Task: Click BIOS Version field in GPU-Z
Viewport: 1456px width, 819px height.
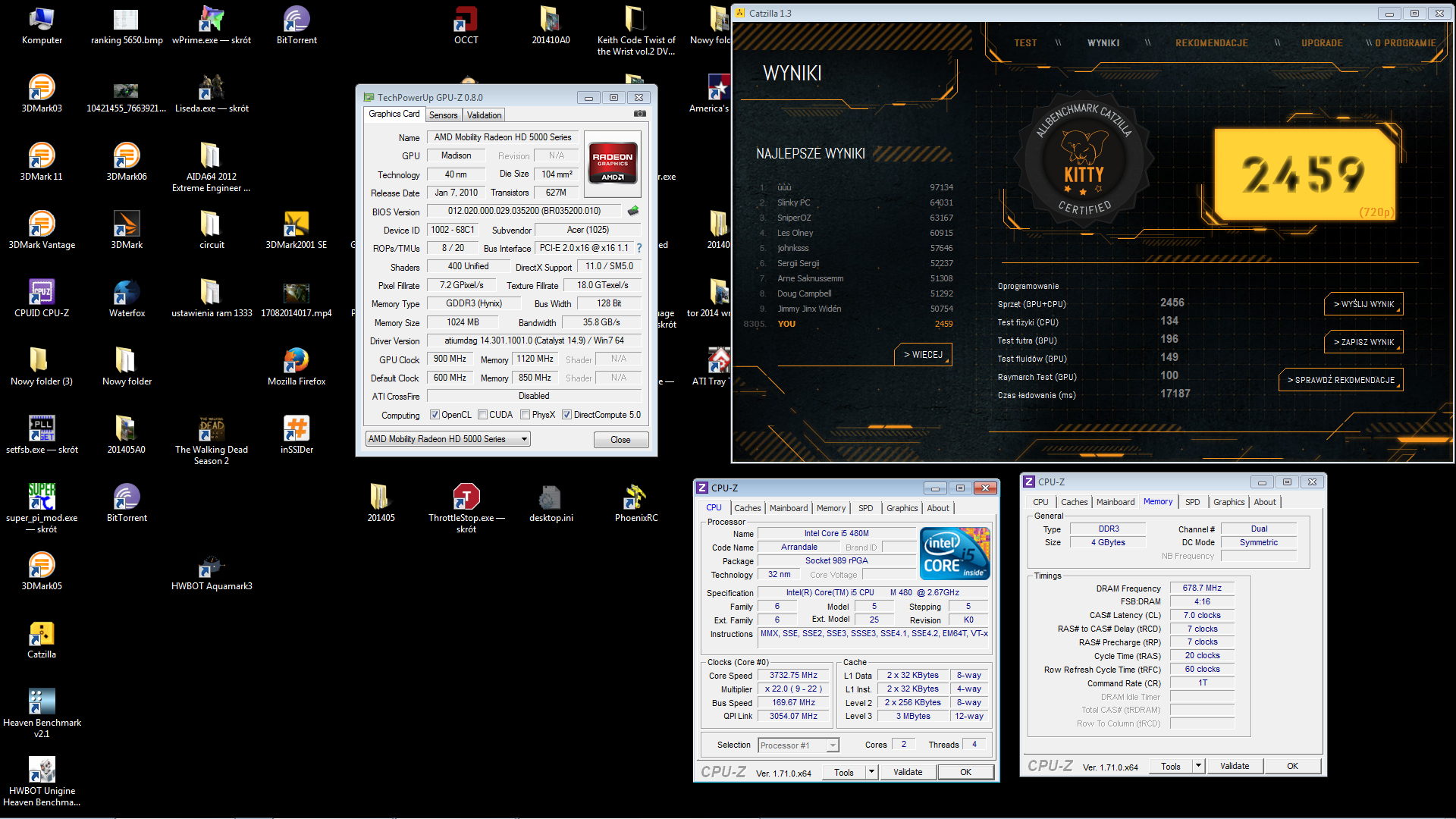Action: [x=524, y=211]
